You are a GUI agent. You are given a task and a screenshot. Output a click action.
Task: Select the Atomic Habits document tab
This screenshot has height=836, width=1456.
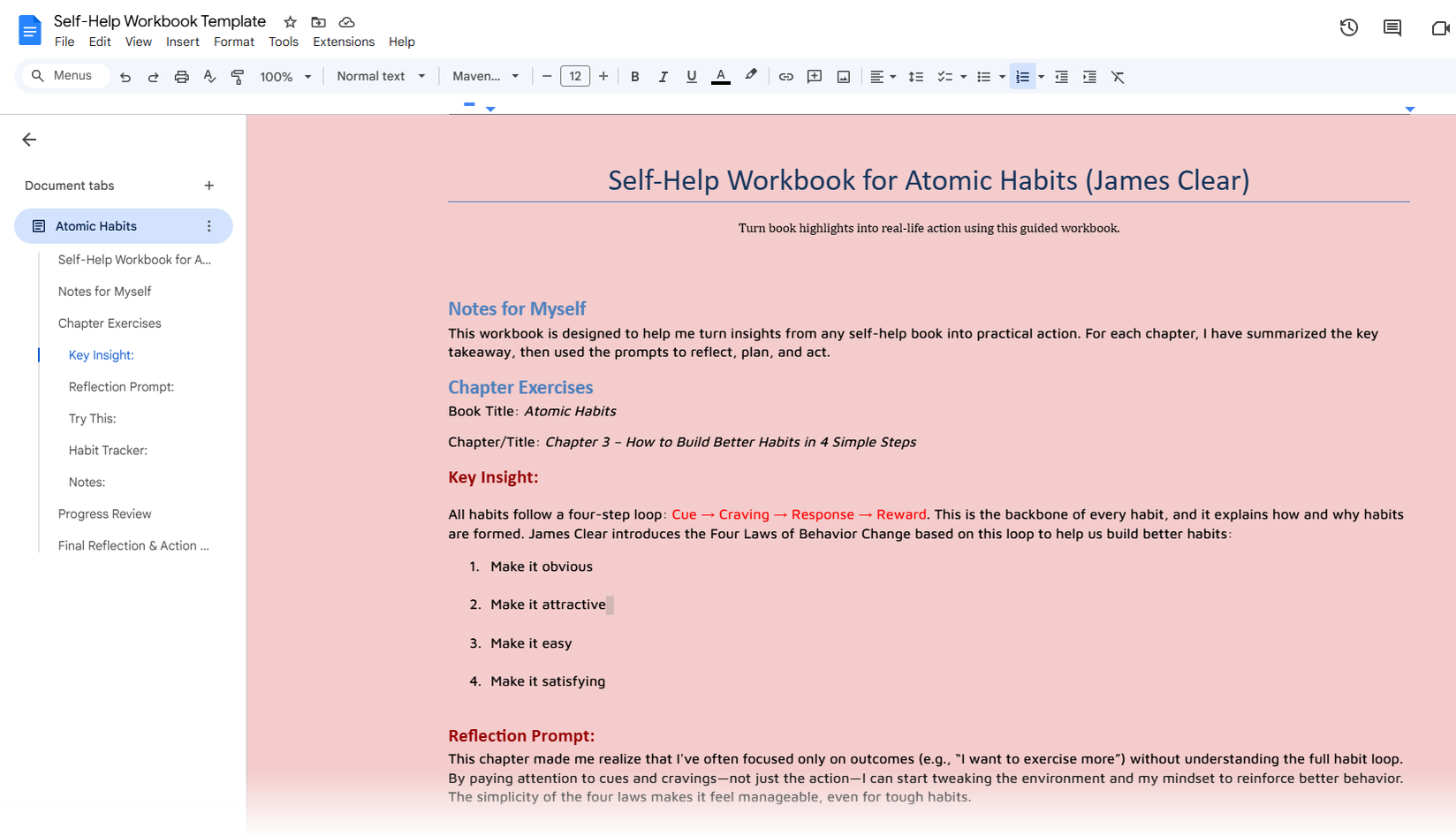tap(123, 226)
